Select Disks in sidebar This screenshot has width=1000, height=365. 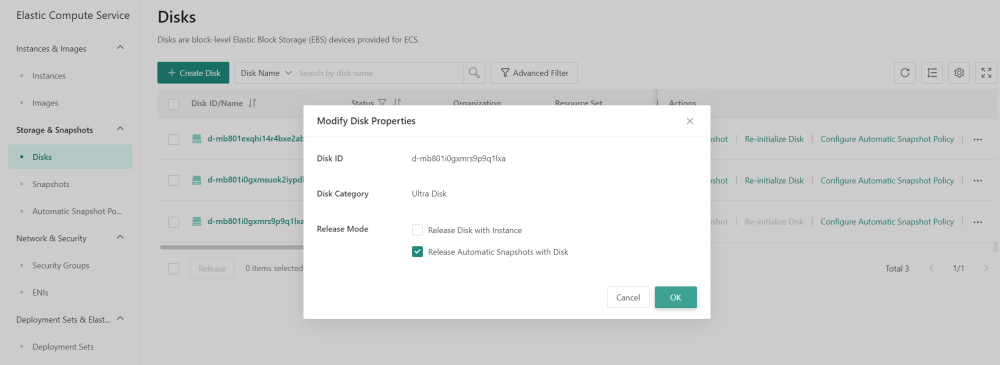(70, 156)
